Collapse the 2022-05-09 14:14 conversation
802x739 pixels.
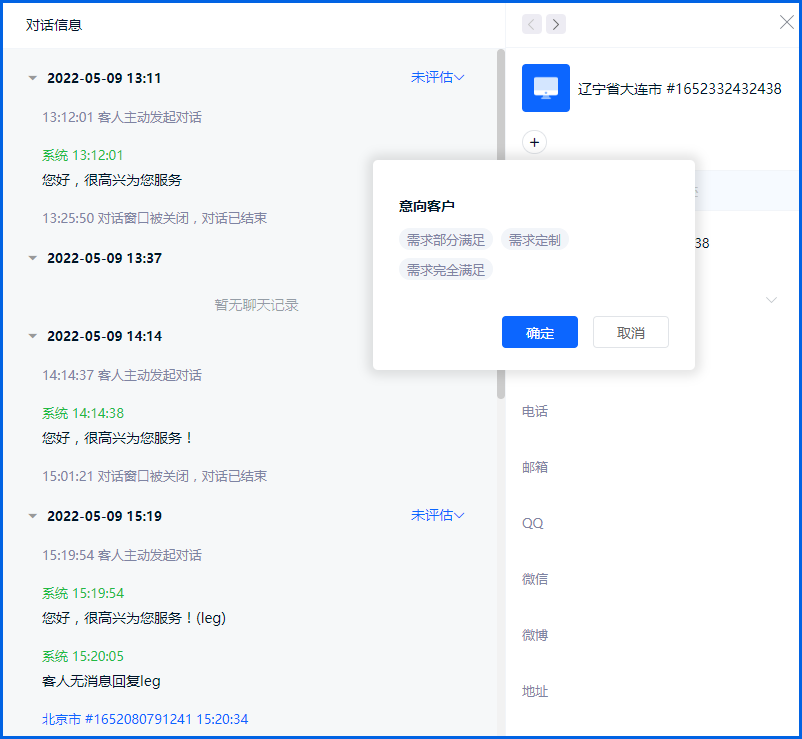[x=33, y=336]
